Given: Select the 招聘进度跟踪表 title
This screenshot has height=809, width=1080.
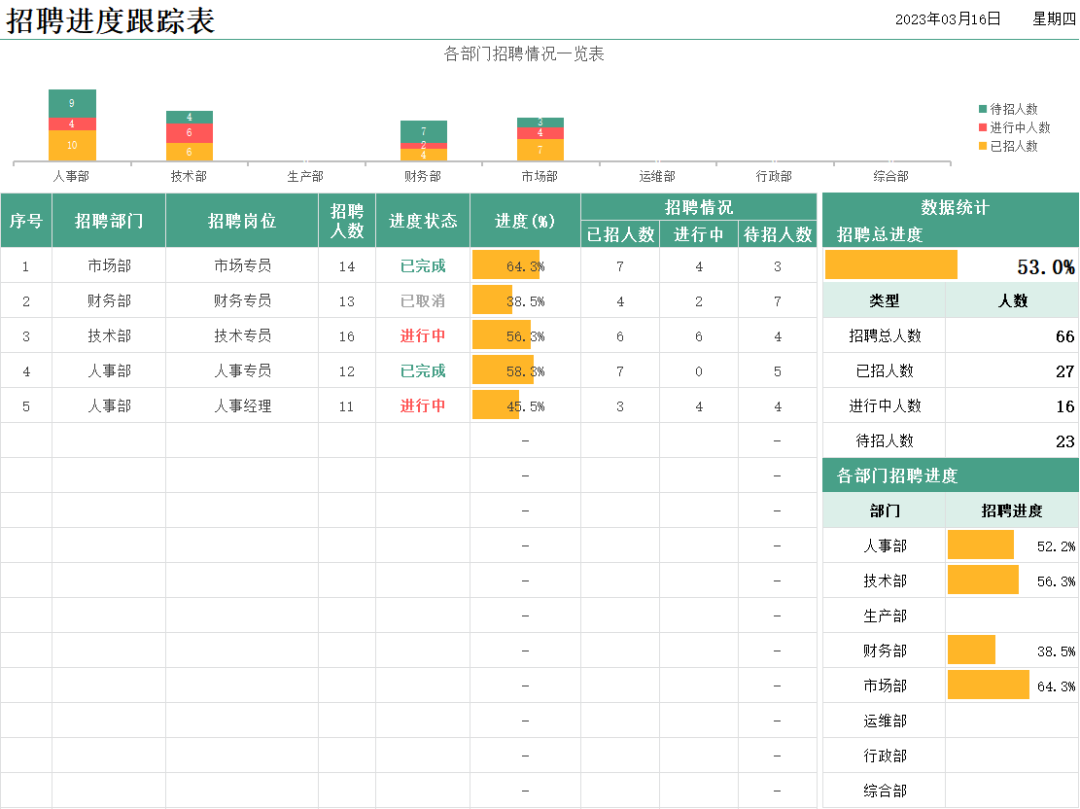Looking at the screenshot, I should 111,21.
